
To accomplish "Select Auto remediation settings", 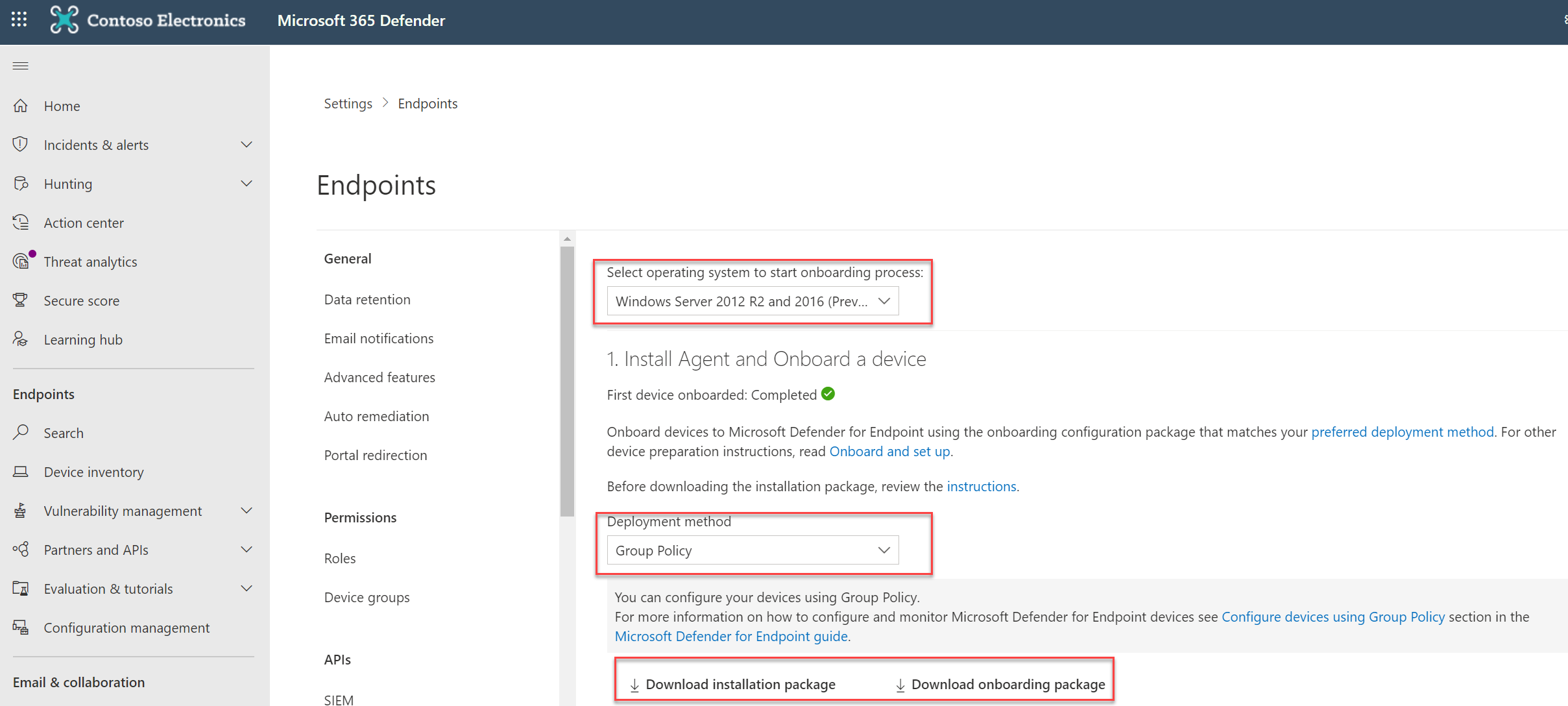I will click(376, 416).
